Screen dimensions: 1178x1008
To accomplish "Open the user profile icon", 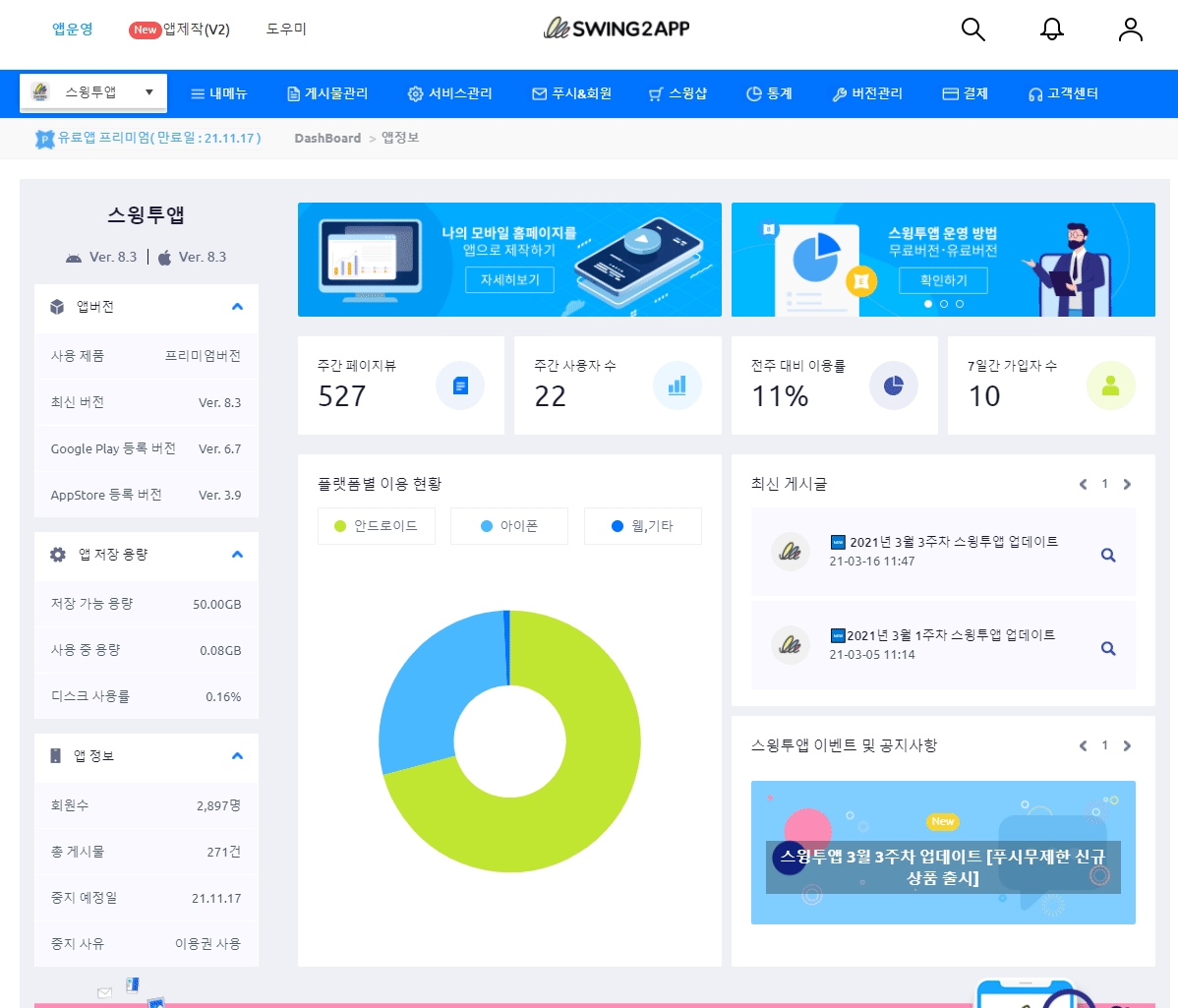I will 1131,30.
